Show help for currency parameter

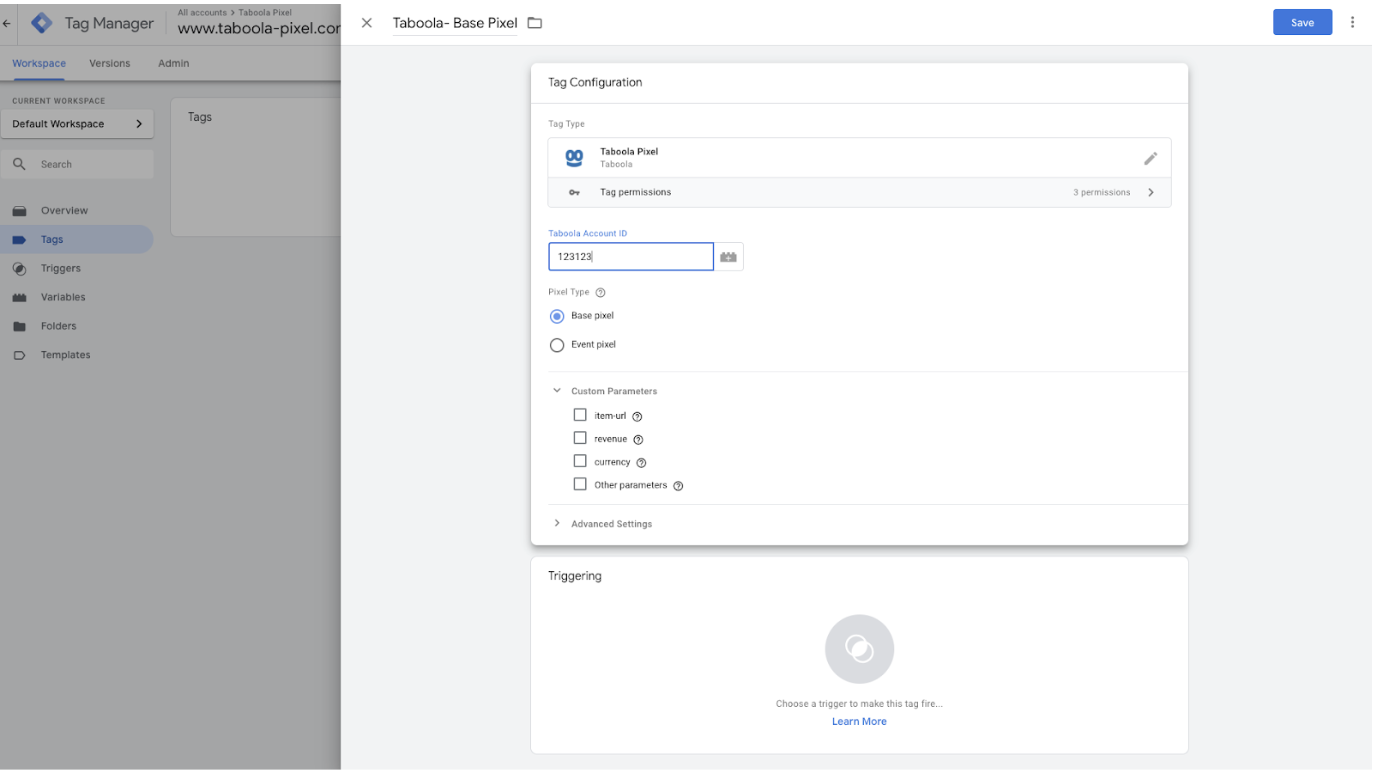pyautogui.click(x=641, y=463)
